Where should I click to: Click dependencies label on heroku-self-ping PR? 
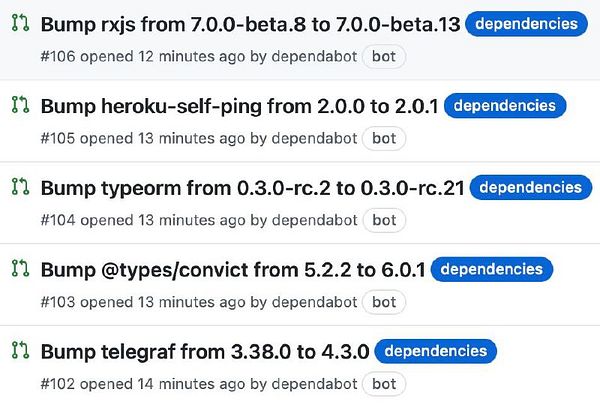click(505, 105)
